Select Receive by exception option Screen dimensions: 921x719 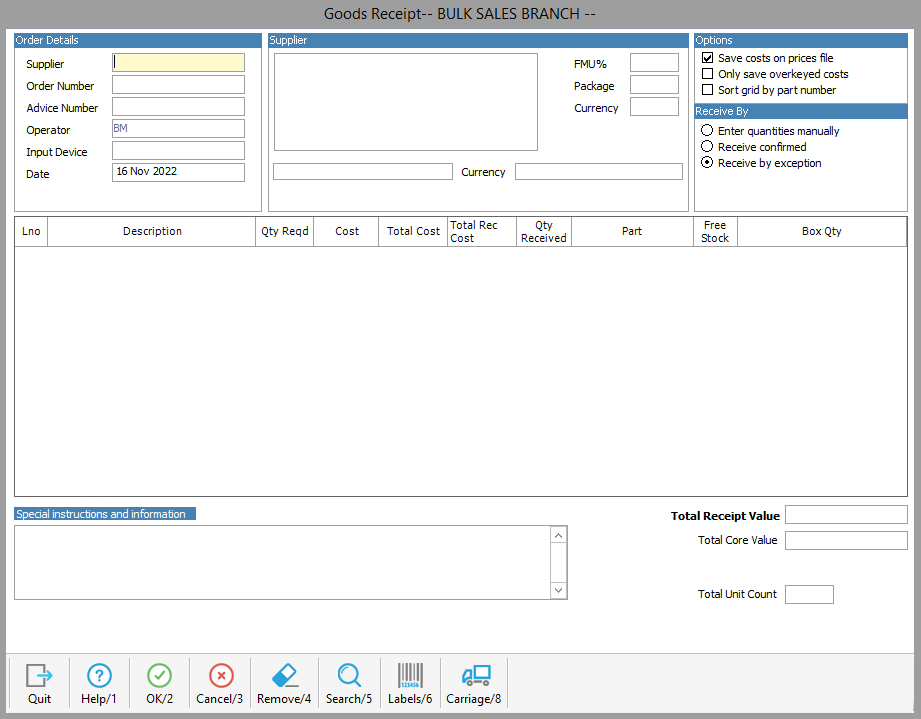pyautogui.click(x=707, y=162)
